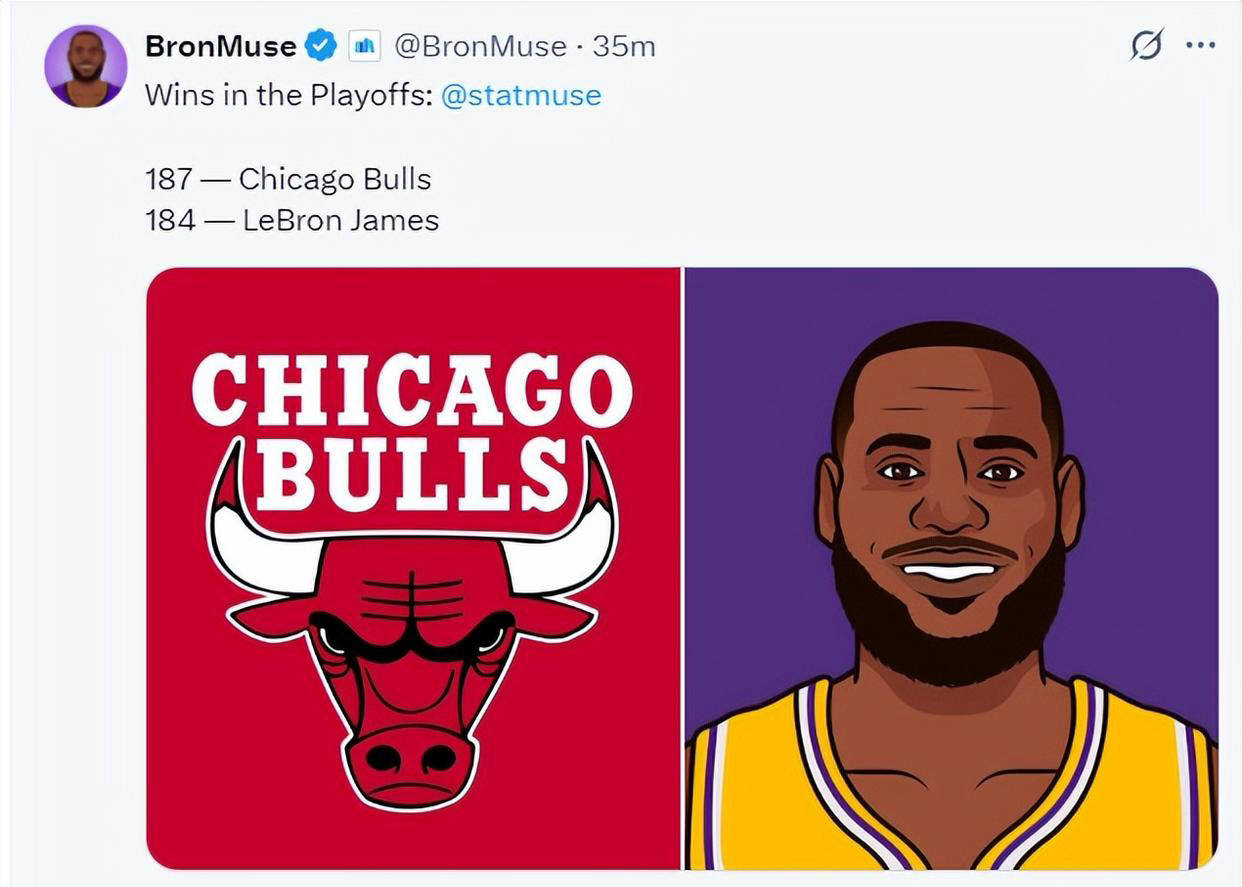Open Grok actions for this post

point(1147,45)
